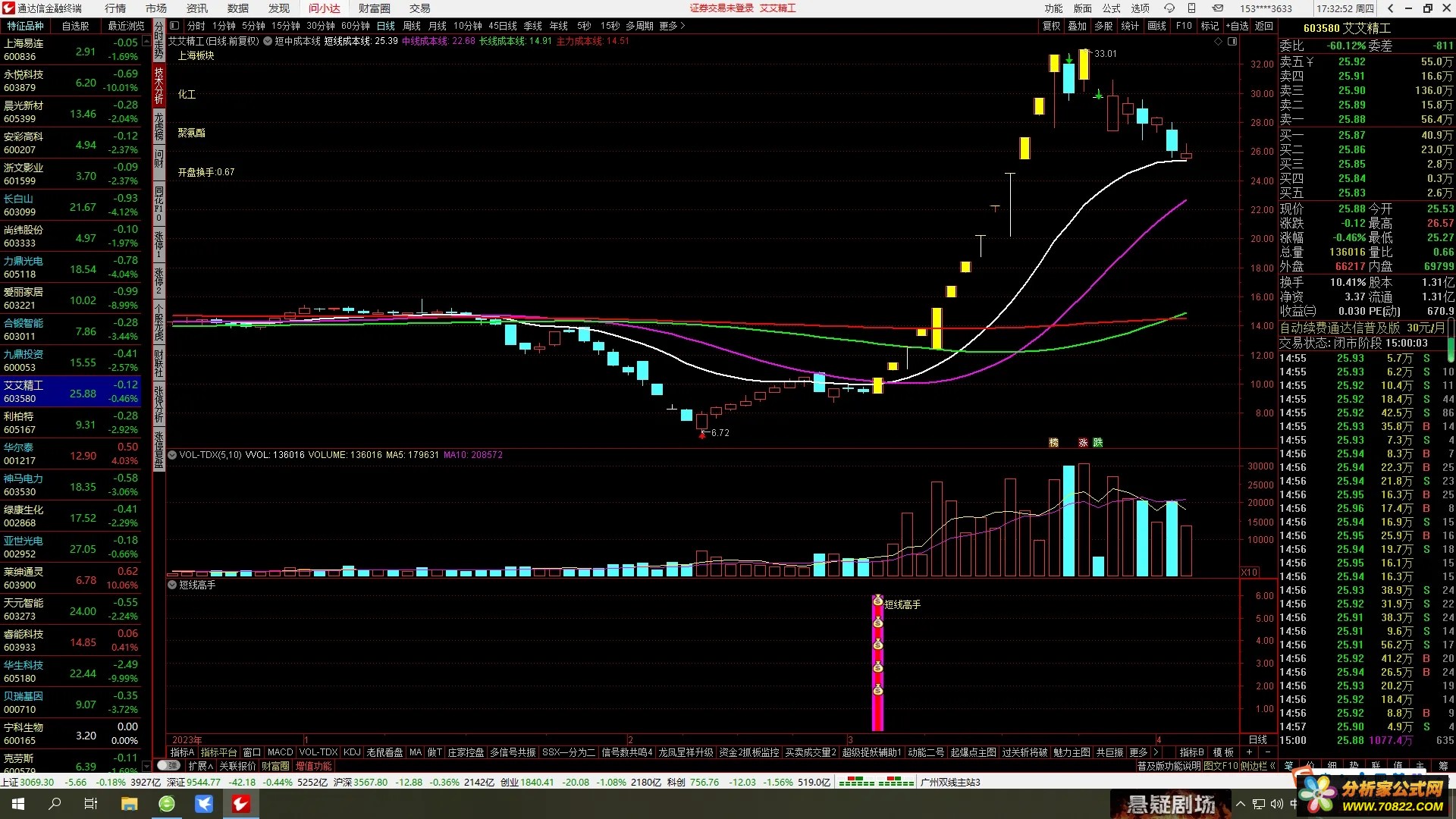1456x819 pixels.
Task: Click 返回 button
Action: (x=1264, y=26)
